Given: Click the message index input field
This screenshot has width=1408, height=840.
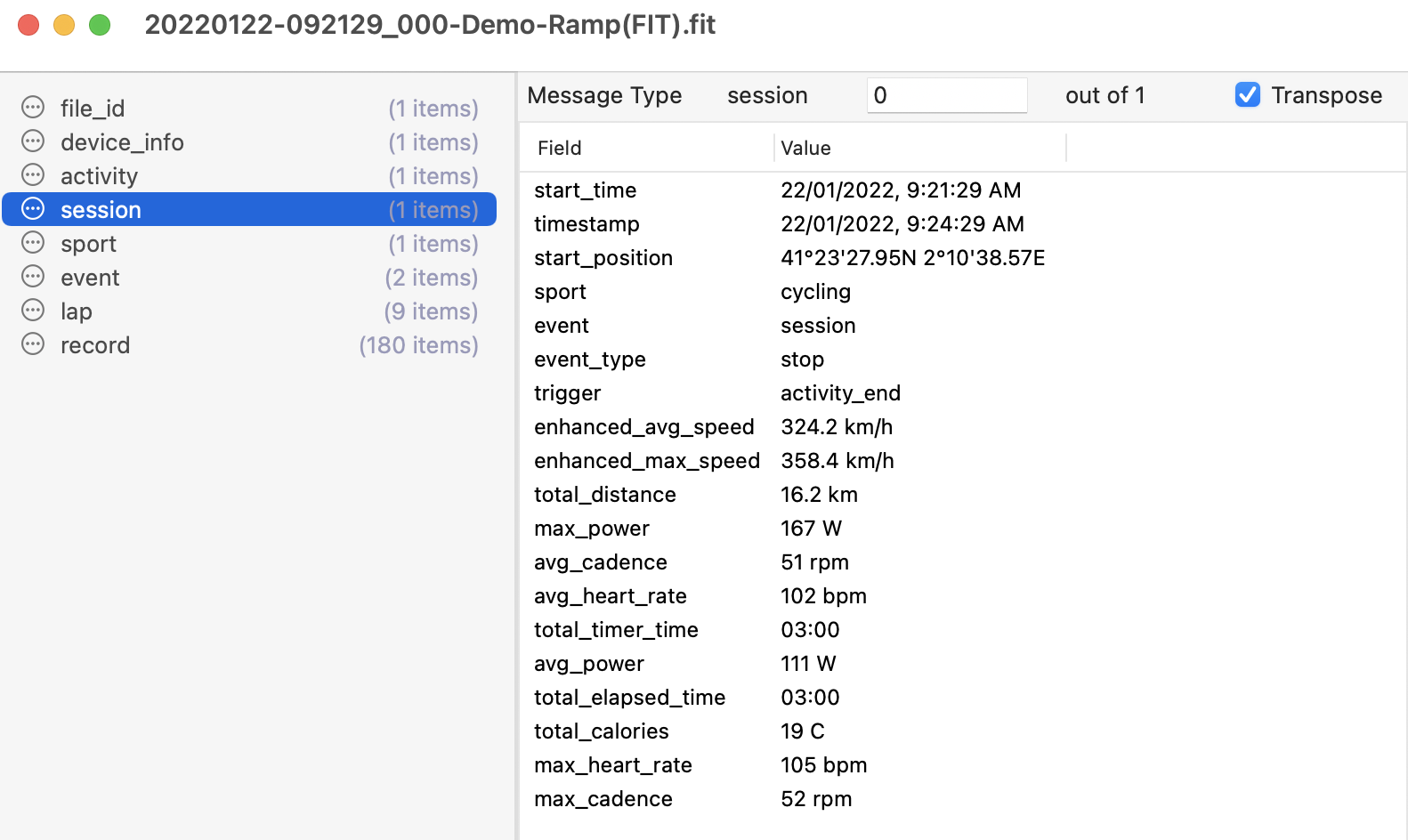Looking at the screenshot, I should 947,95.
